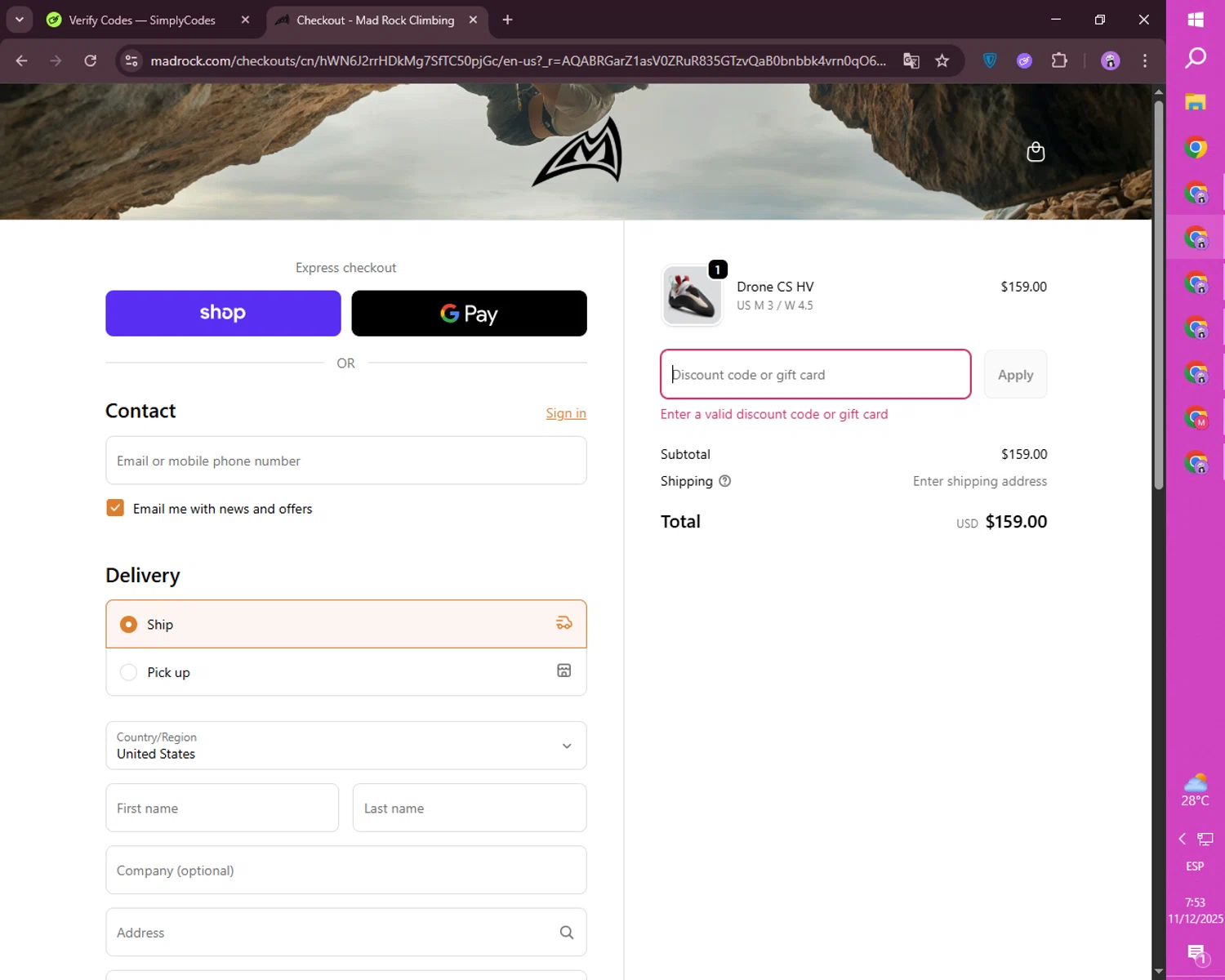Open a new browser tab
Screen dimensions: 1225x980
pyautogui.click(x=507, y=20)
